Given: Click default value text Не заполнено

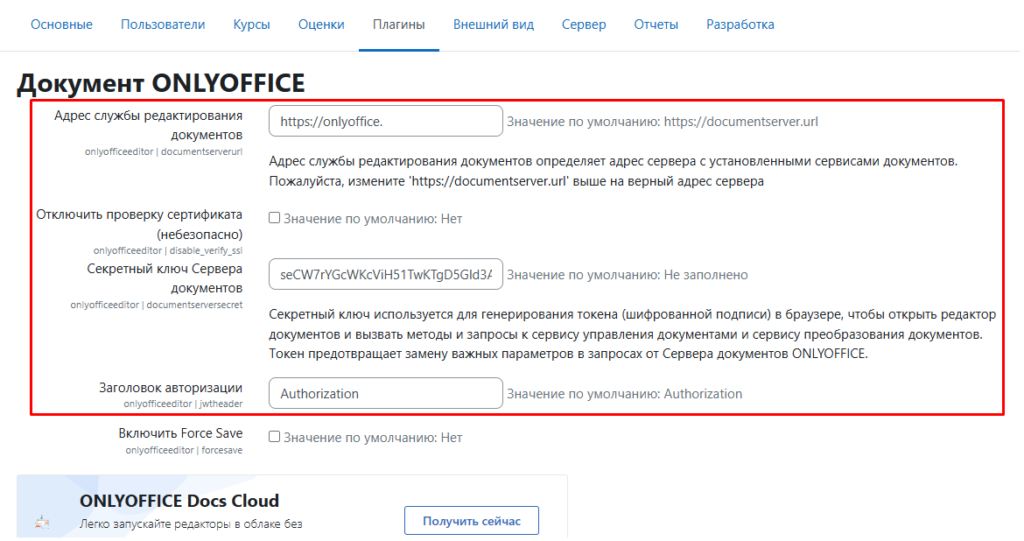Looking at the screenshot, I should coord(706,275).
